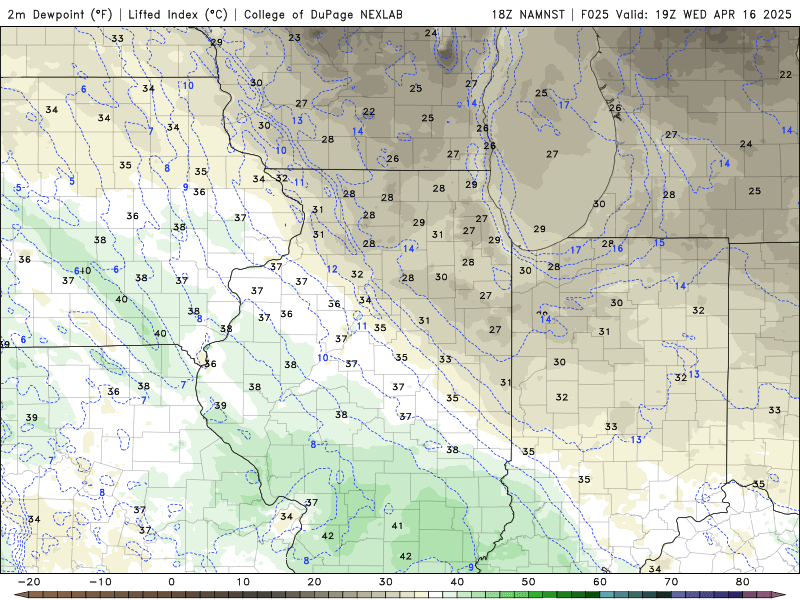Click the blue '16' lifted index contour label
The height and width of the screenshot is (600, 800).
point(617,248)
